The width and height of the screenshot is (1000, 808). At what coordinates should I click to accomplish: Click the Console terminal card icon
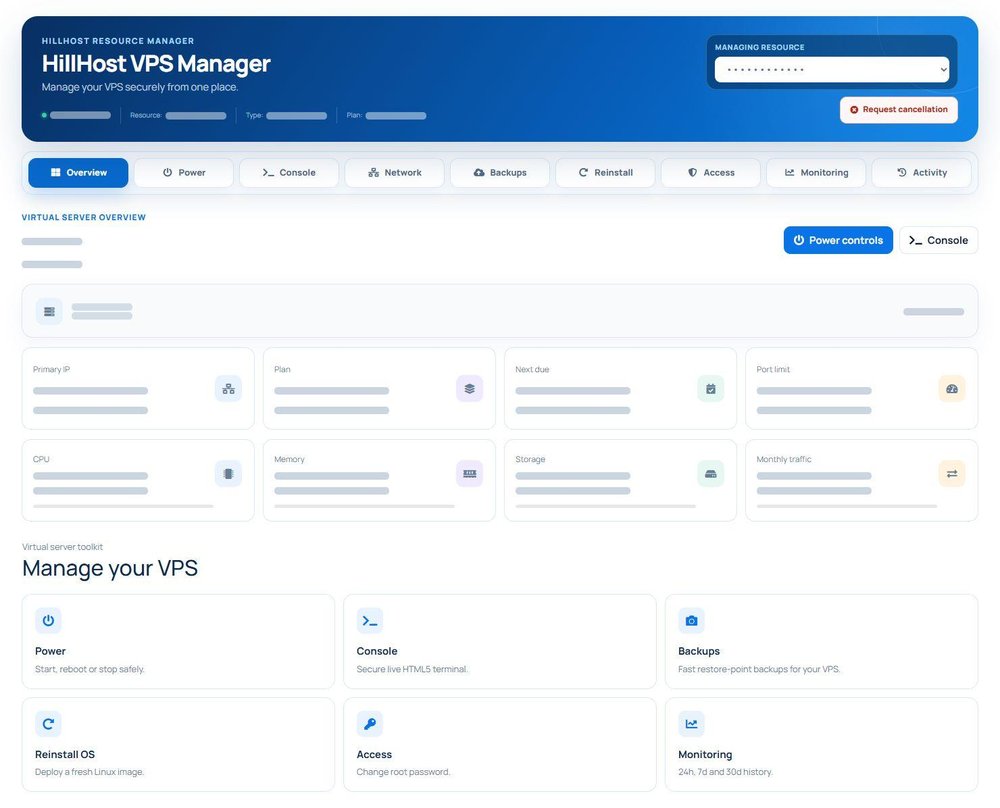370,621
